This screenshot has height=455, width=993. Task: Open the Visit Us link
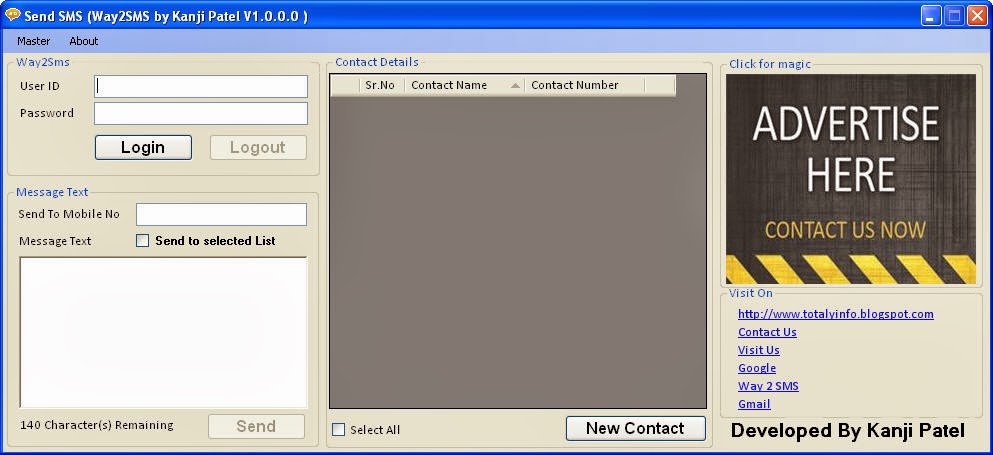click(x=759, y=350)
